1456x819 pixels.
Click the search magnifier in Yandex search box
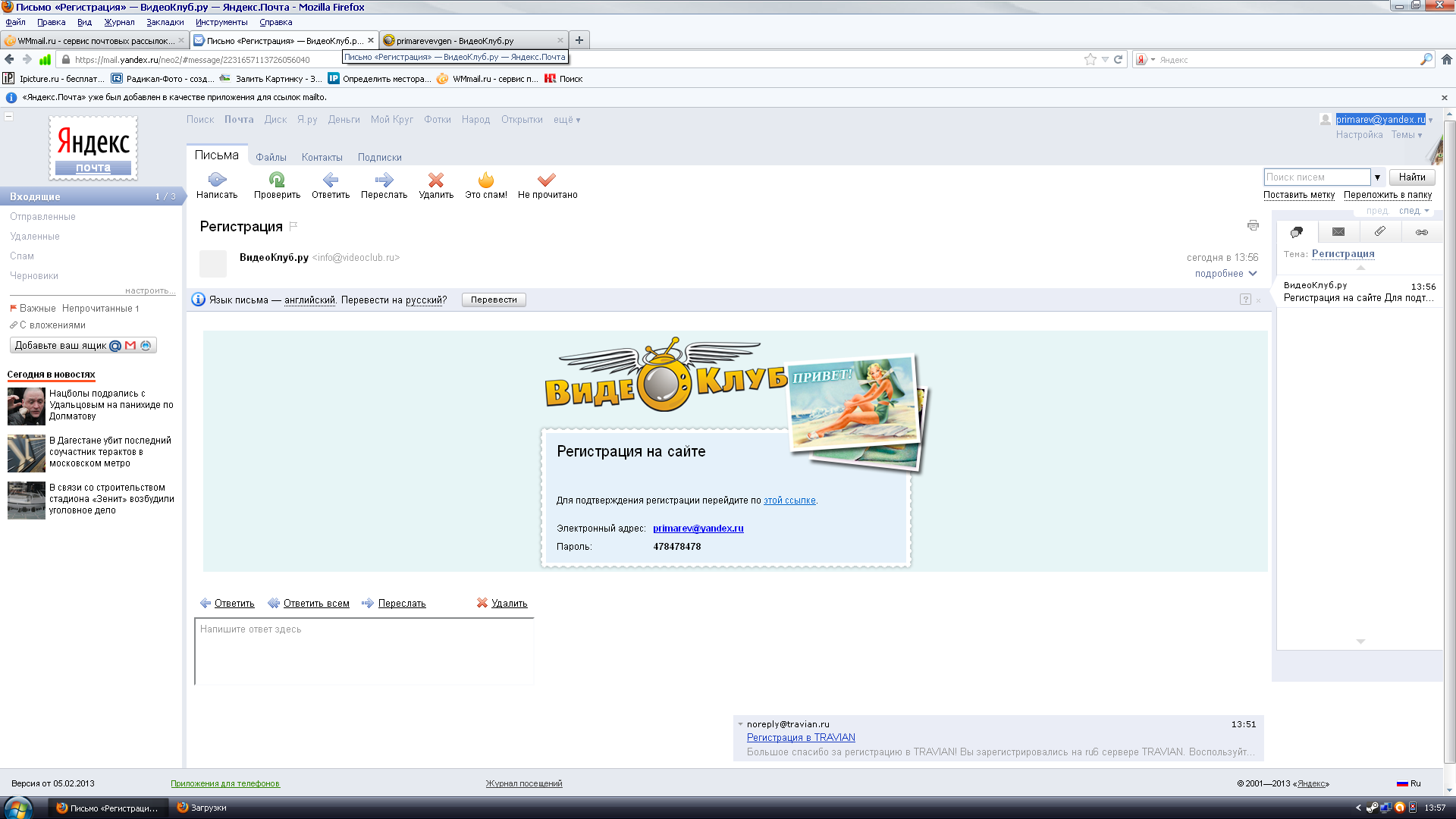1426,59
